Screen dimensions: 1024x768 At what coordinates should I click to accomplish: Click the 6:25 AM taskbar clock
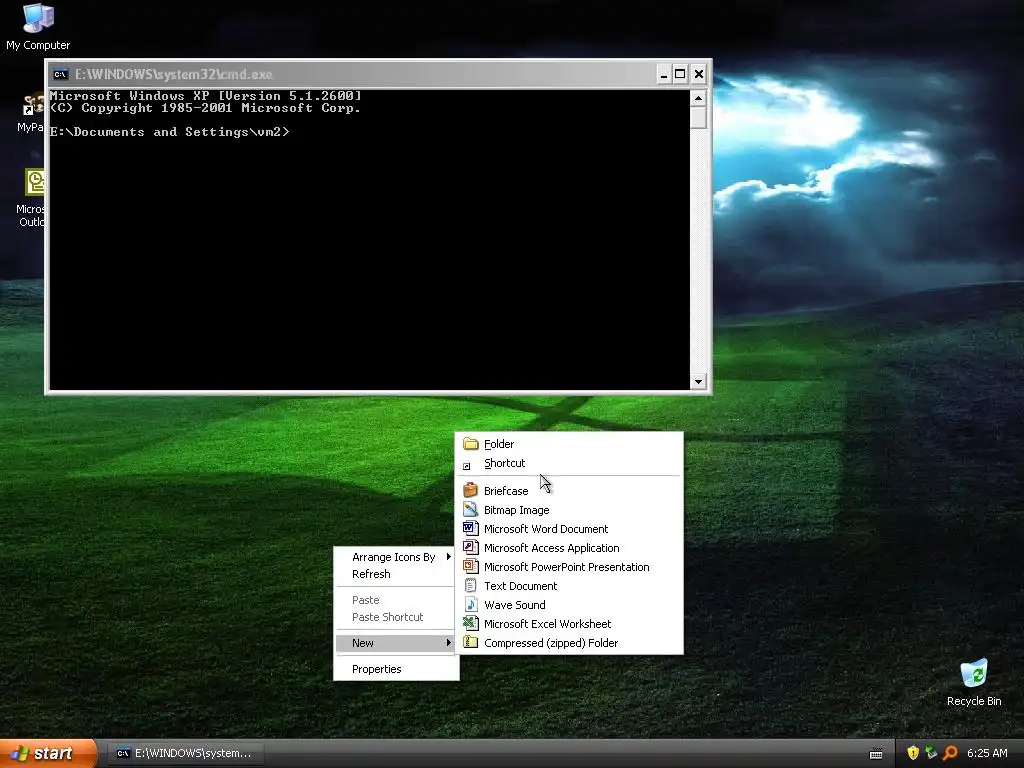click(987, 753)
